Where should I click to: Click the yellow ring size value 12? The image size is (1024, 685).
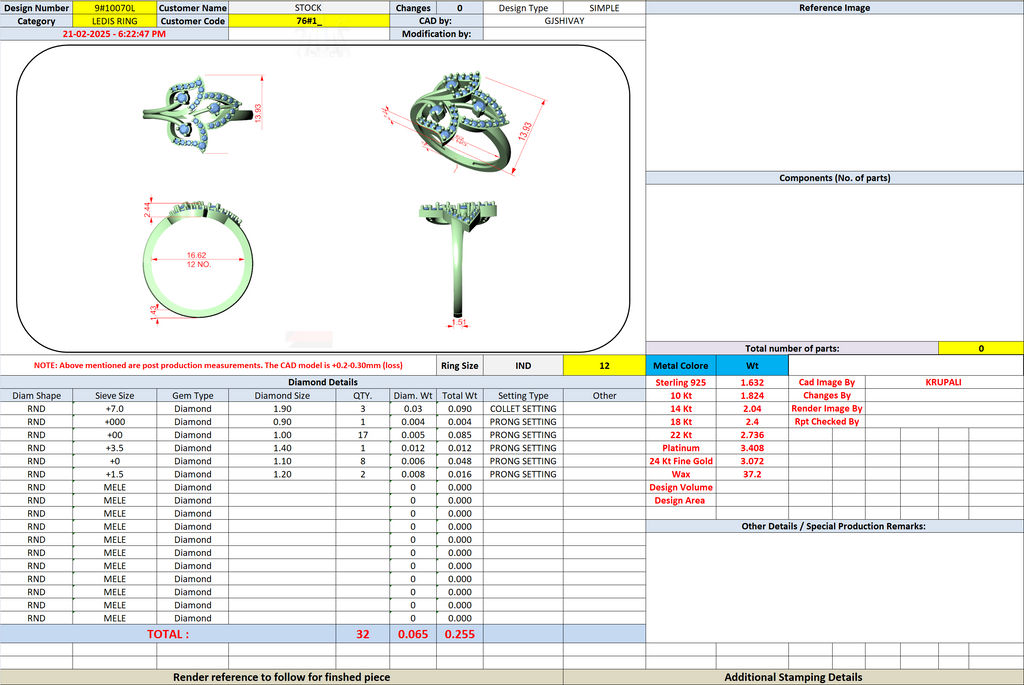tap(604, 366)
